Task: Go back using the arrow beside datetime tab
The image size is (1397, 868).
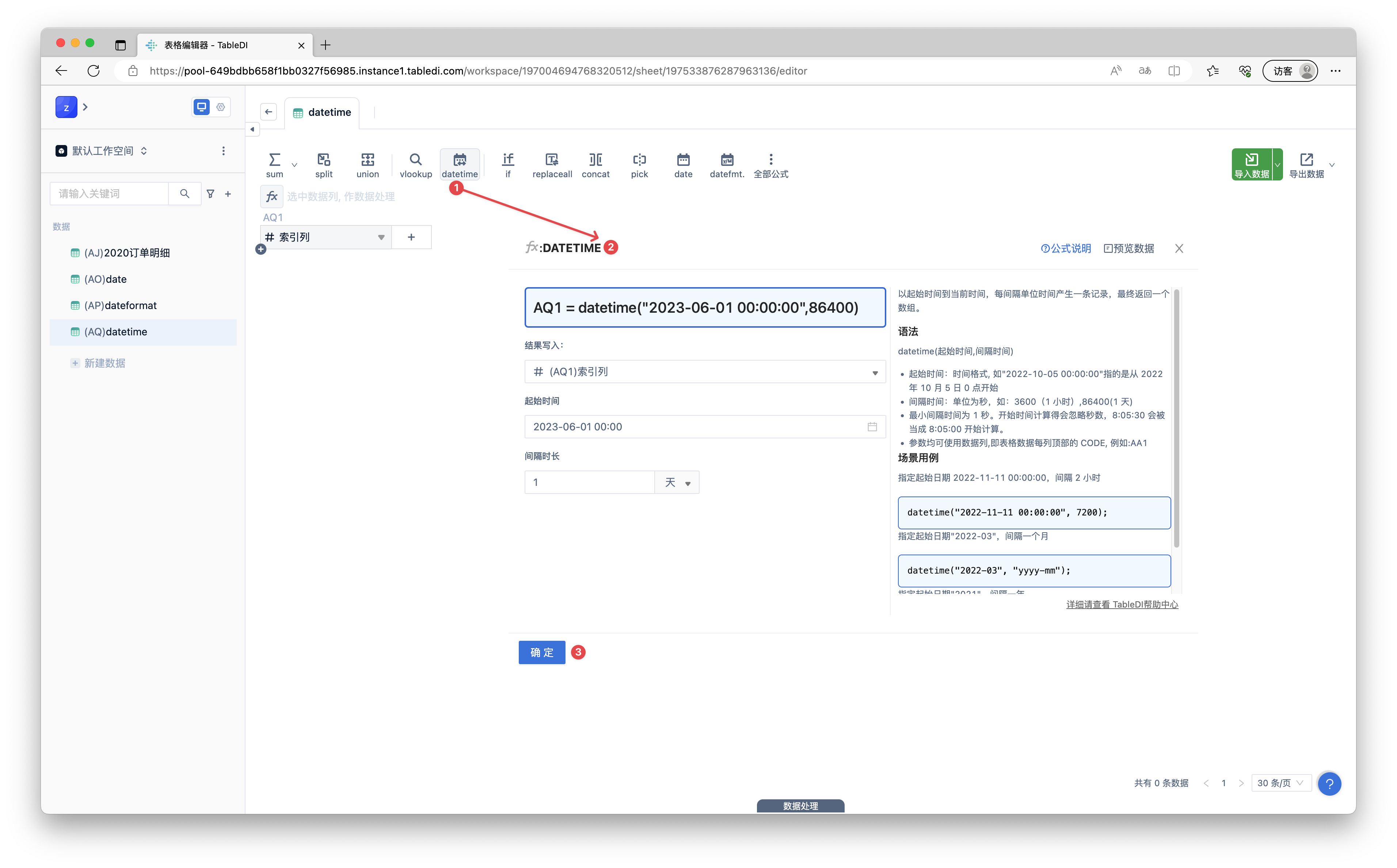Action: click(x=269, y=112)
